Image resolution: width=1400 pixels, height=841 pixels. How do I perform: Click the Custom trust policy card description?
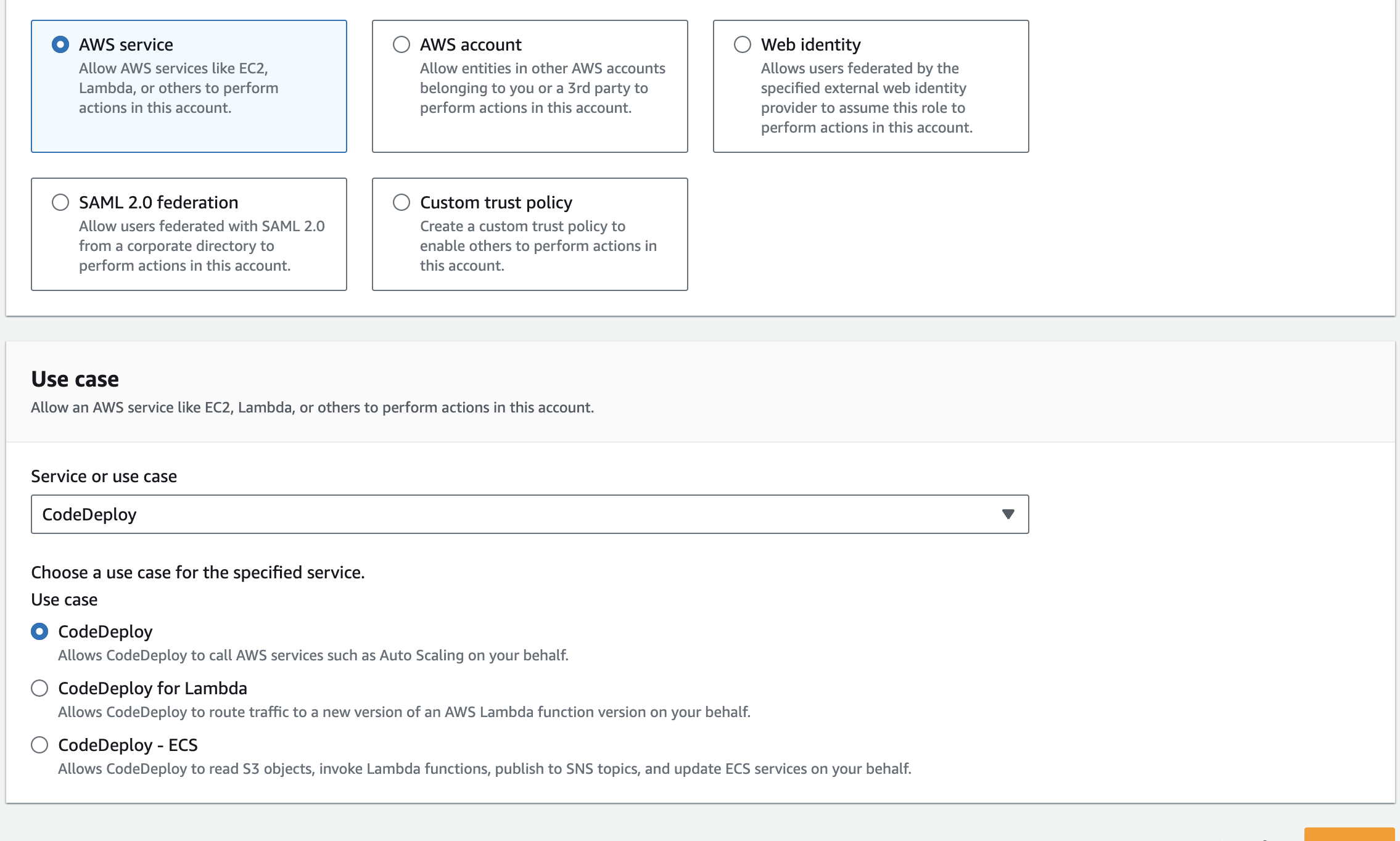[x=538, y=246]
